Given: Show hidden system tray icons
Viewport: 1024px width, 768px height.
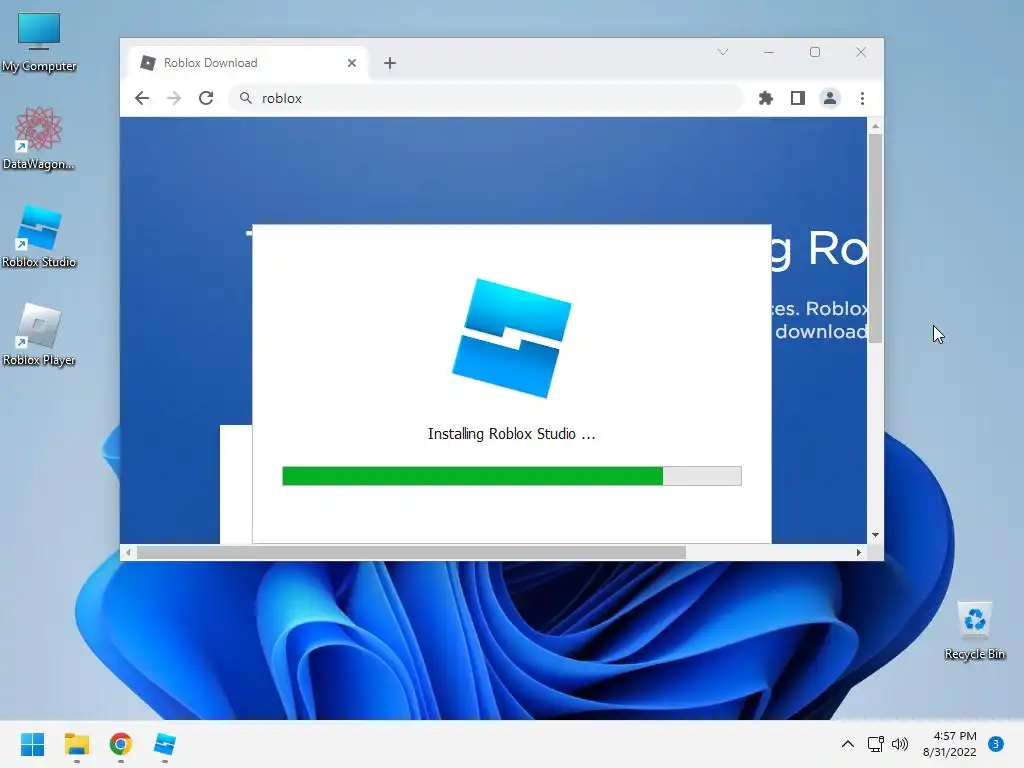Looking at the screenshot, I should pos(848,744).
